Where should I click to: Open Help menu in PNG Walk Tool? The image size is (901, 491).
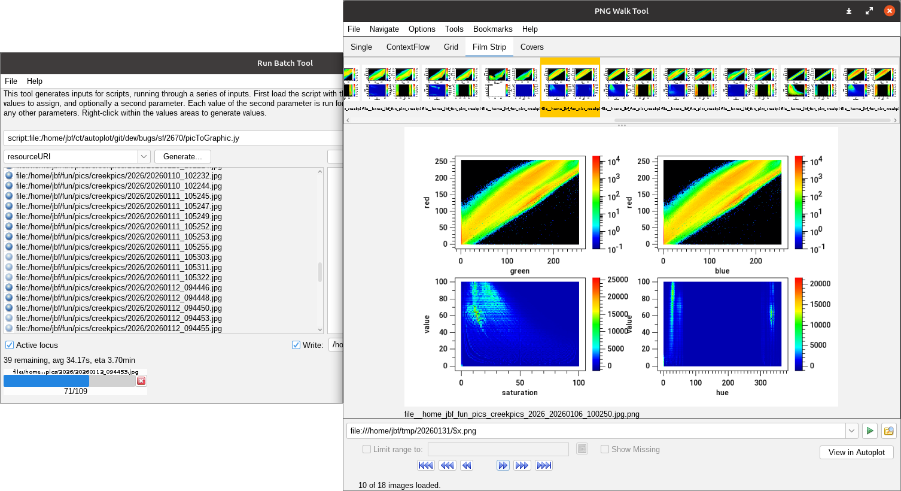tap(530, 29)
